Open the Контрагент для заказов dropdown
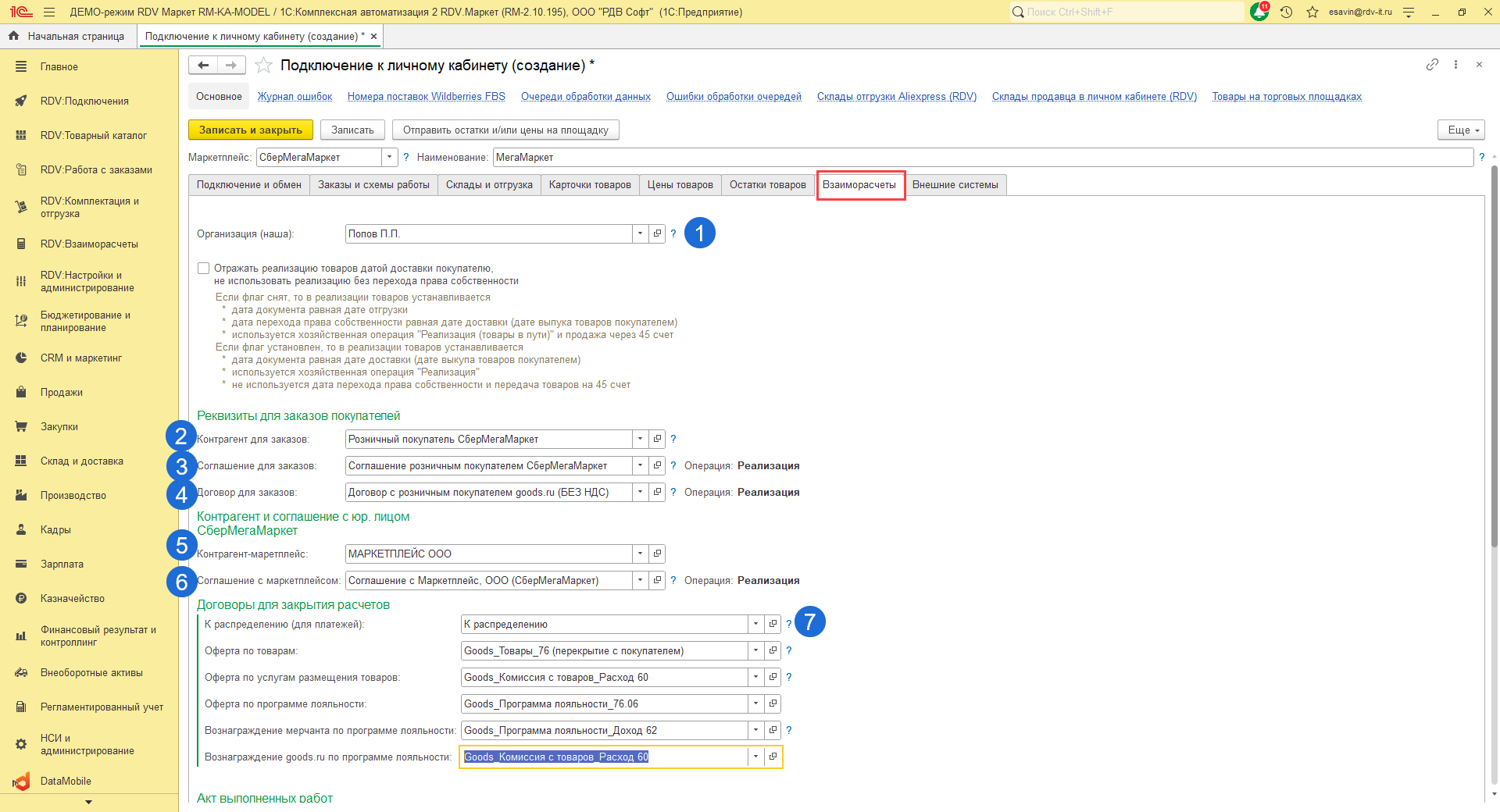Screen dimensions: 1500x812 [640, 439]
